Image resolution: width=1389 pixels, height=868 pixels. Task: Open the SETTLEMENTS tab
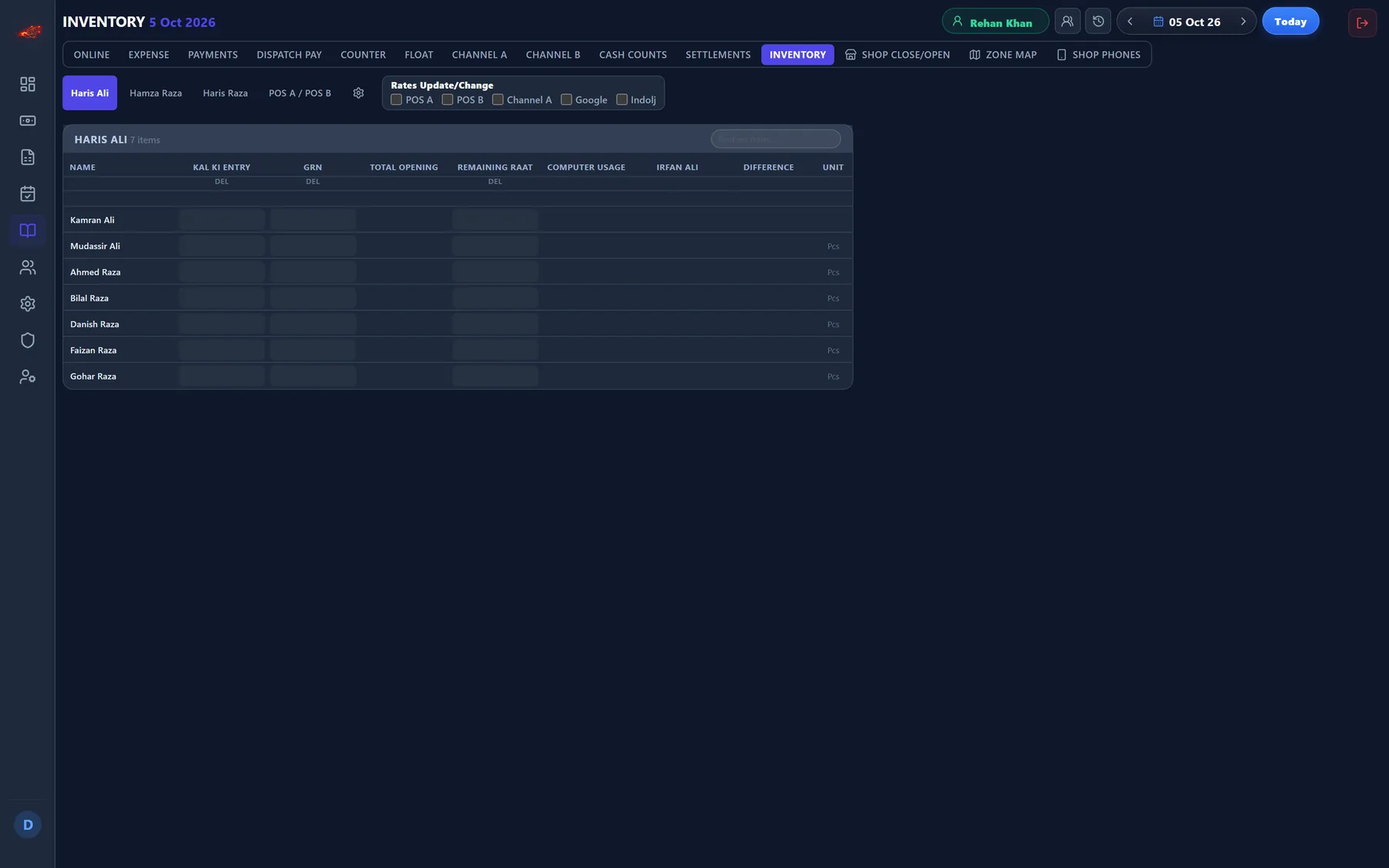[x=718, y=55]
